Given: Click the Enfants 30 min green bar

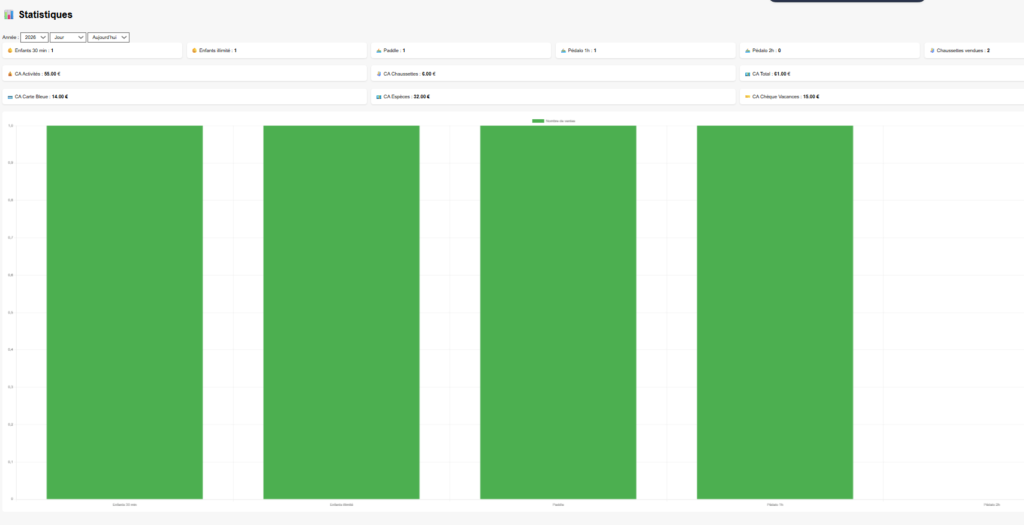Looking at the screenshot, I should tap(124, 312).
